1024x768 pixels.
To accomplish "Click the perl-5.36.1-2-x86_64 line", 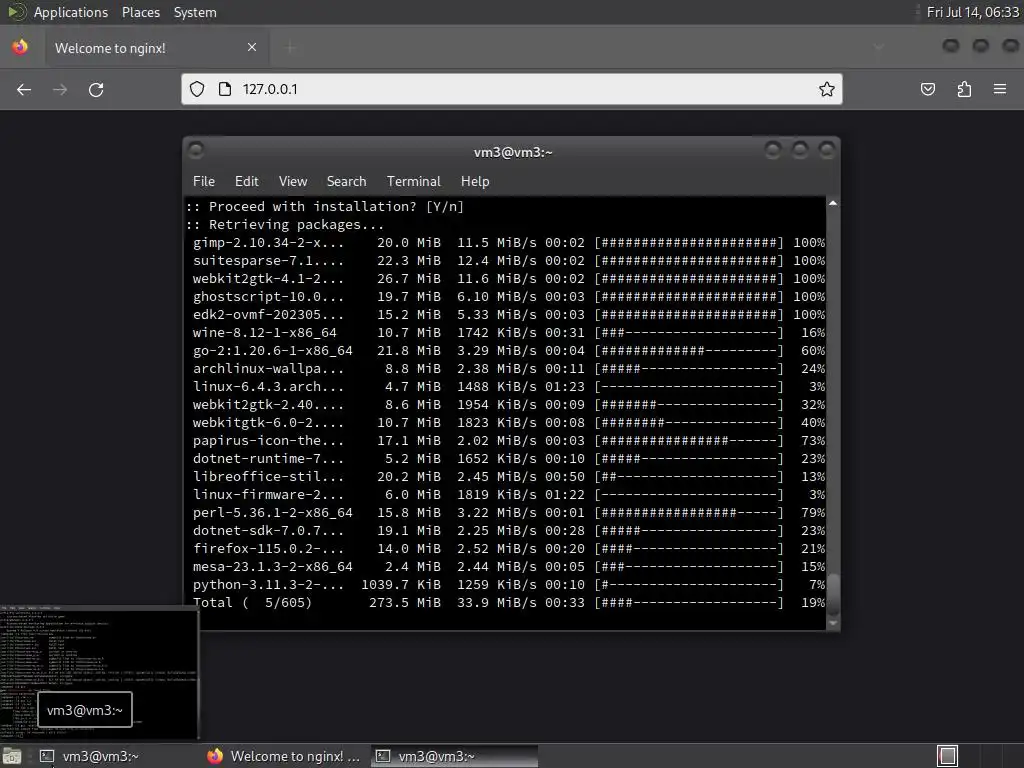I will [x=509, y=513].
